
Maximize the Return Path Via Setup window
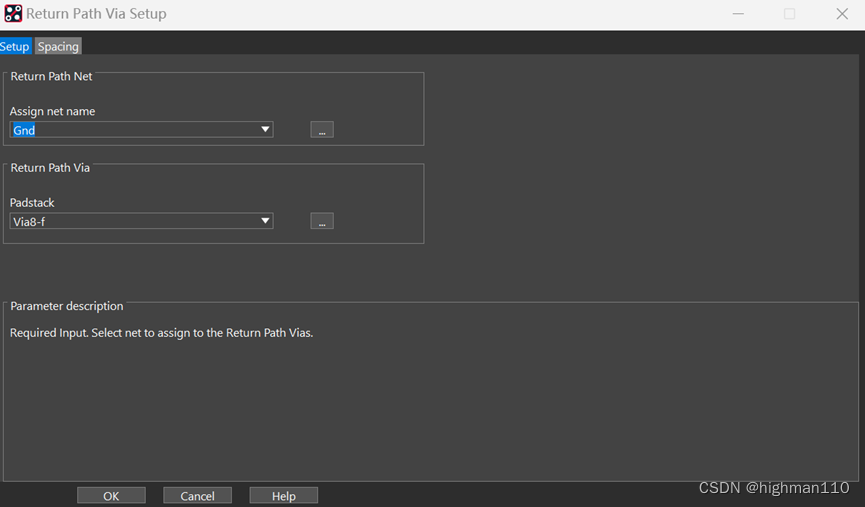click(x=789, y=14)
